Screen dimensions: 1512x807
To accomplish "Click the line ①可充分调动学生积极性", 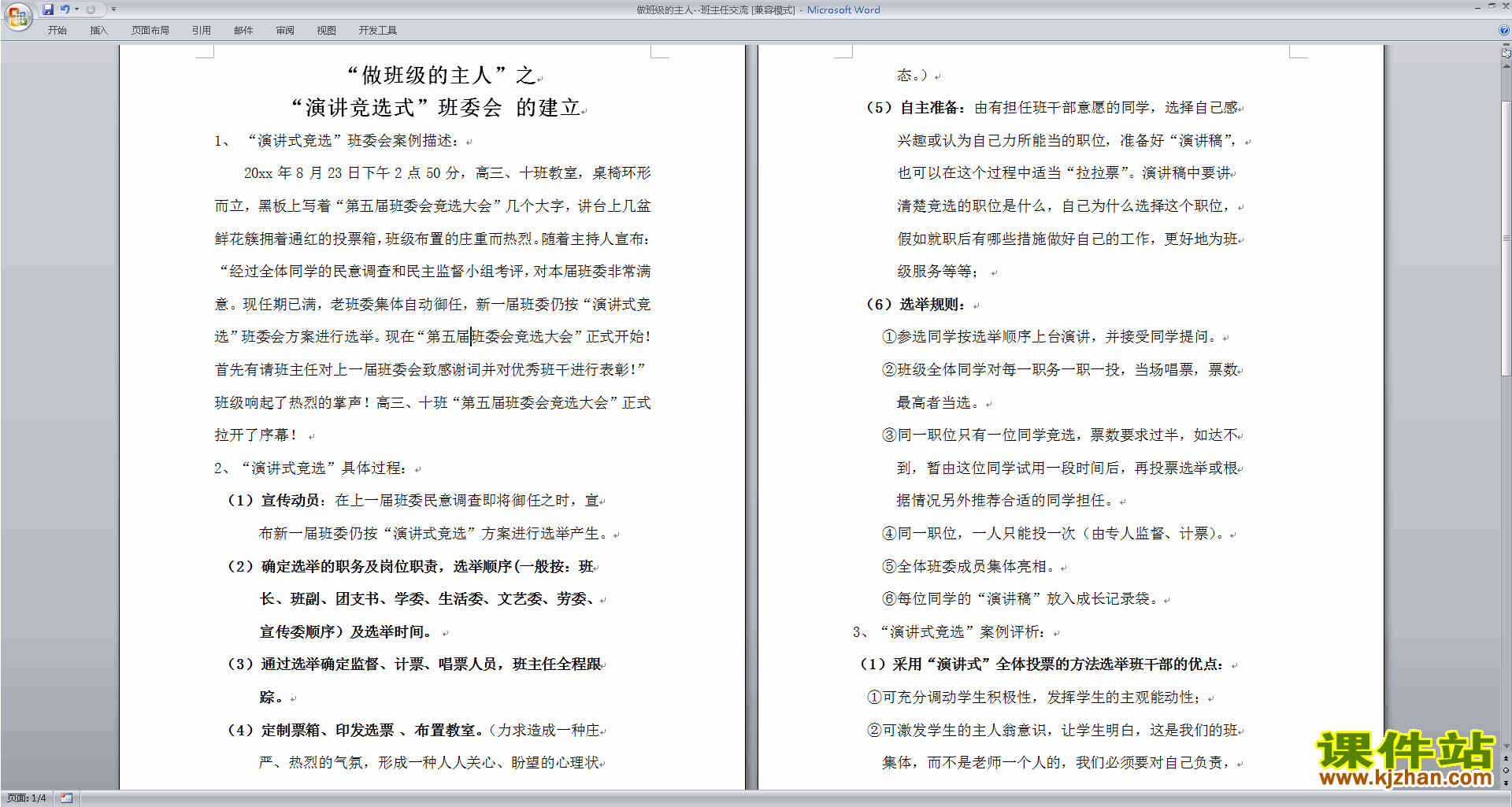I will (1035, 698).
